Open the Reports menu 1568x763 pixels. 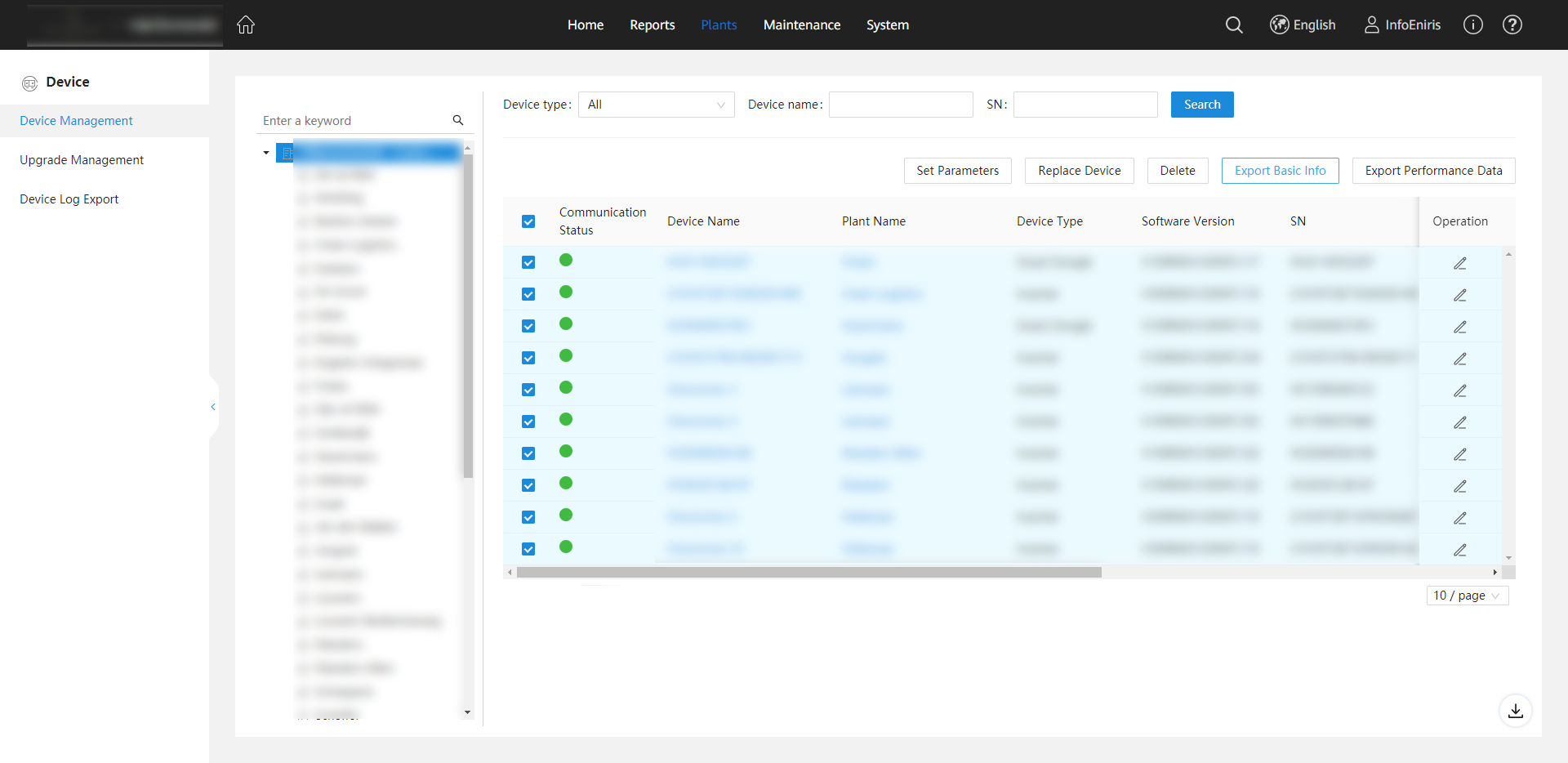(x=653, y=25)
